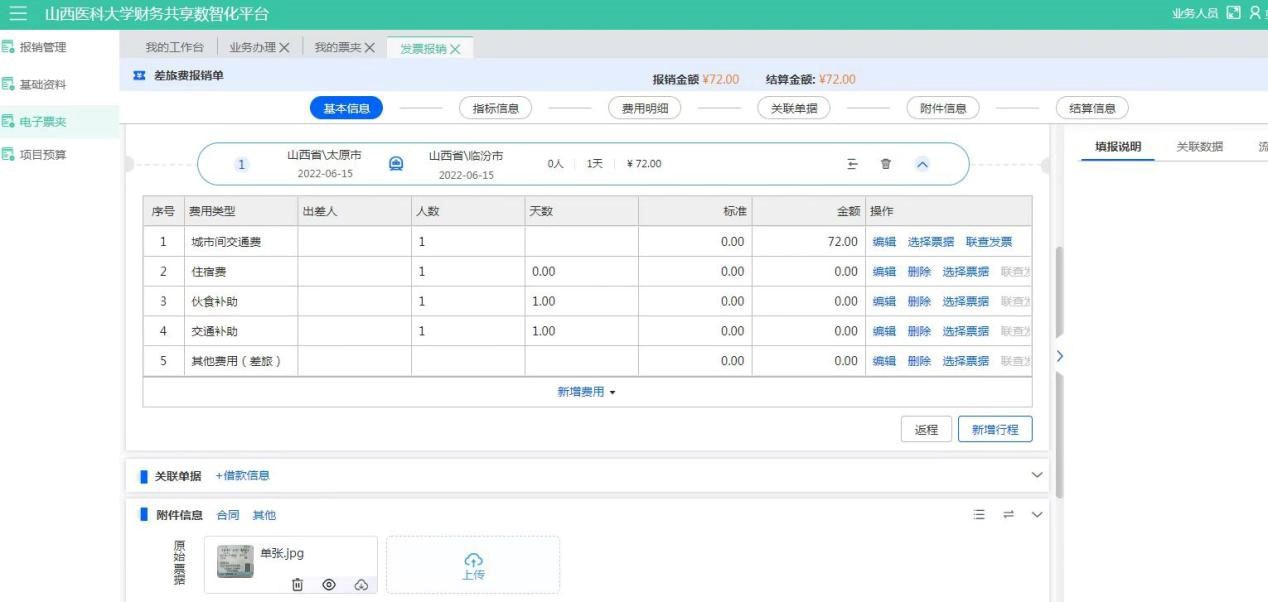Click the swap arrows icon in 附件信息

click(1008, 514)
